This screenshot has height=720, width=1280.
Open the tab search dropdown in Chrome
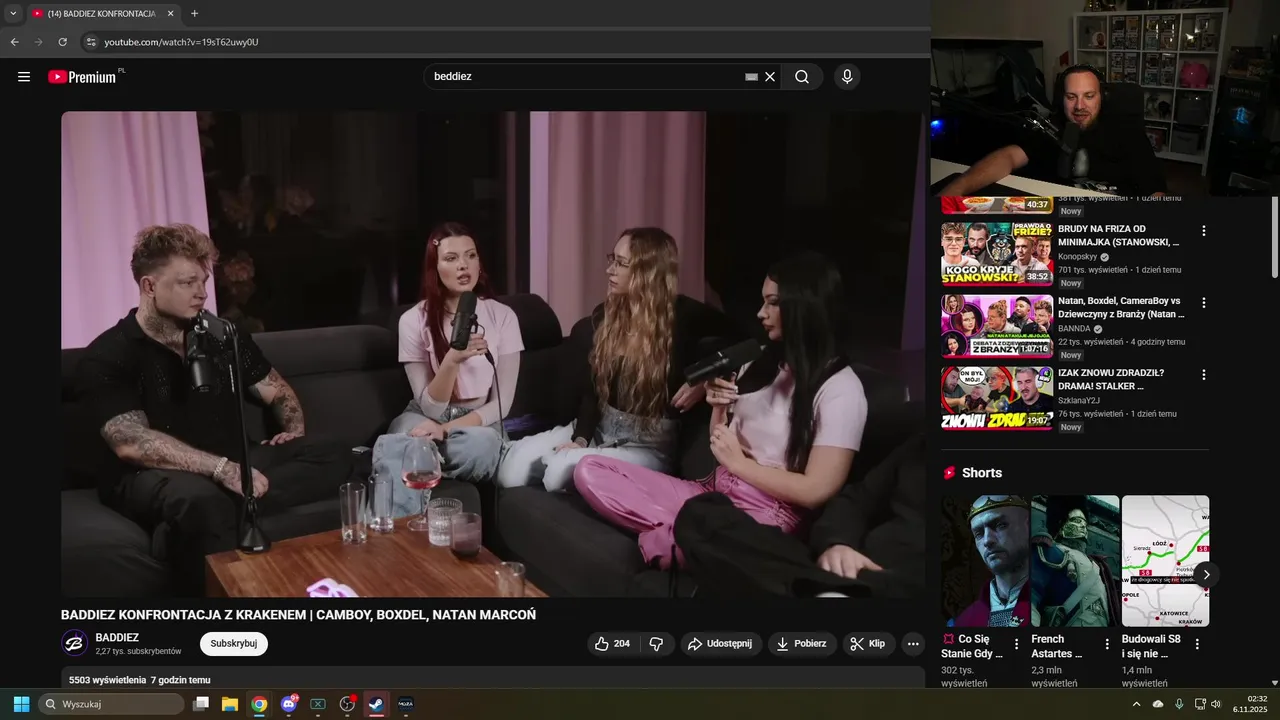13,13
